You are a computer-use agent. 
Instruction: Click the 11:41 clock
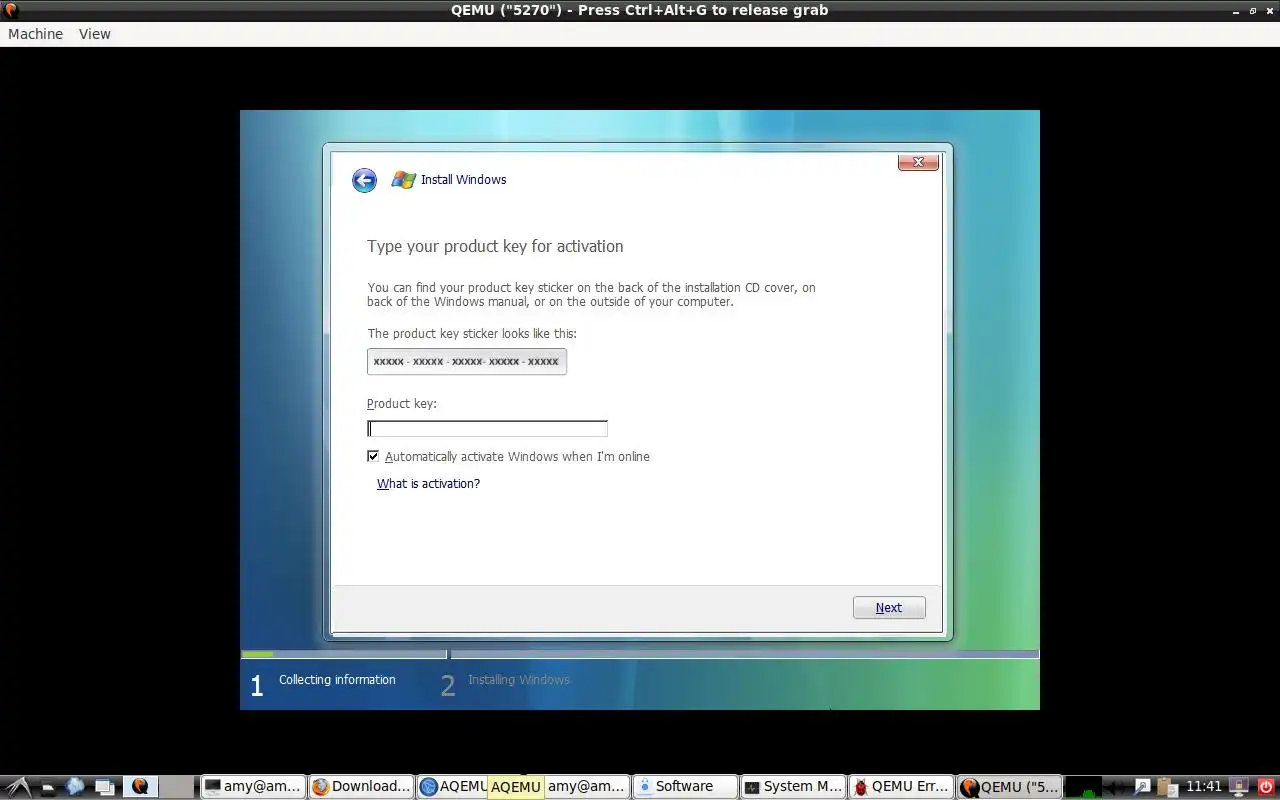1204,787
